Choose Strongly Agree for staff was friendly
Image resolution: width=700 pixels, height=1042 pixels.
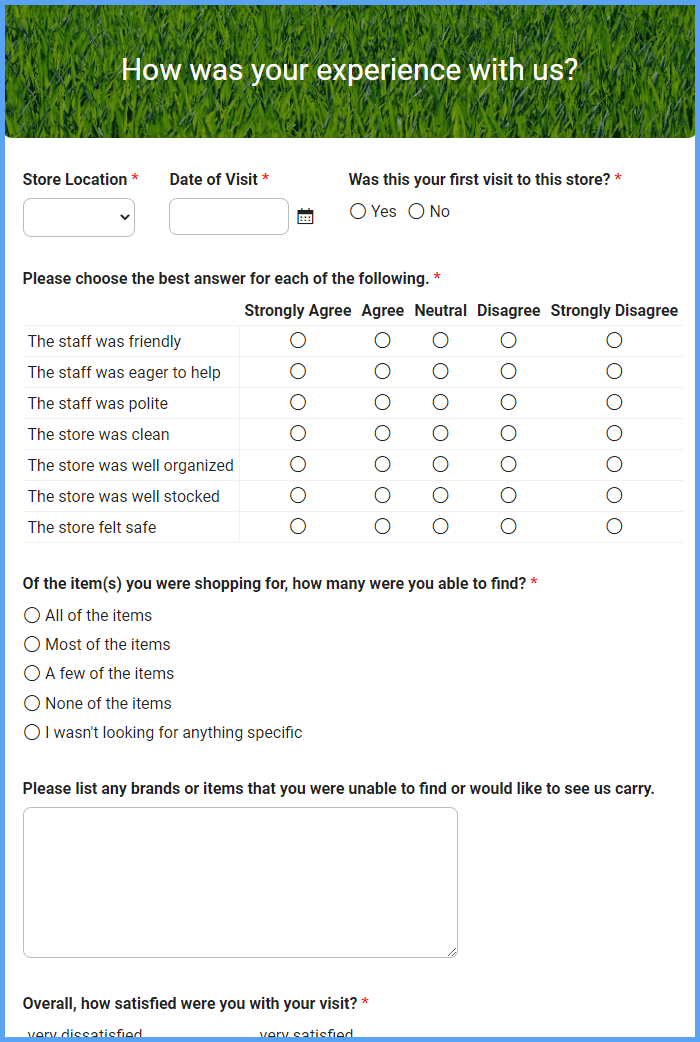click(x=298, y=341)
